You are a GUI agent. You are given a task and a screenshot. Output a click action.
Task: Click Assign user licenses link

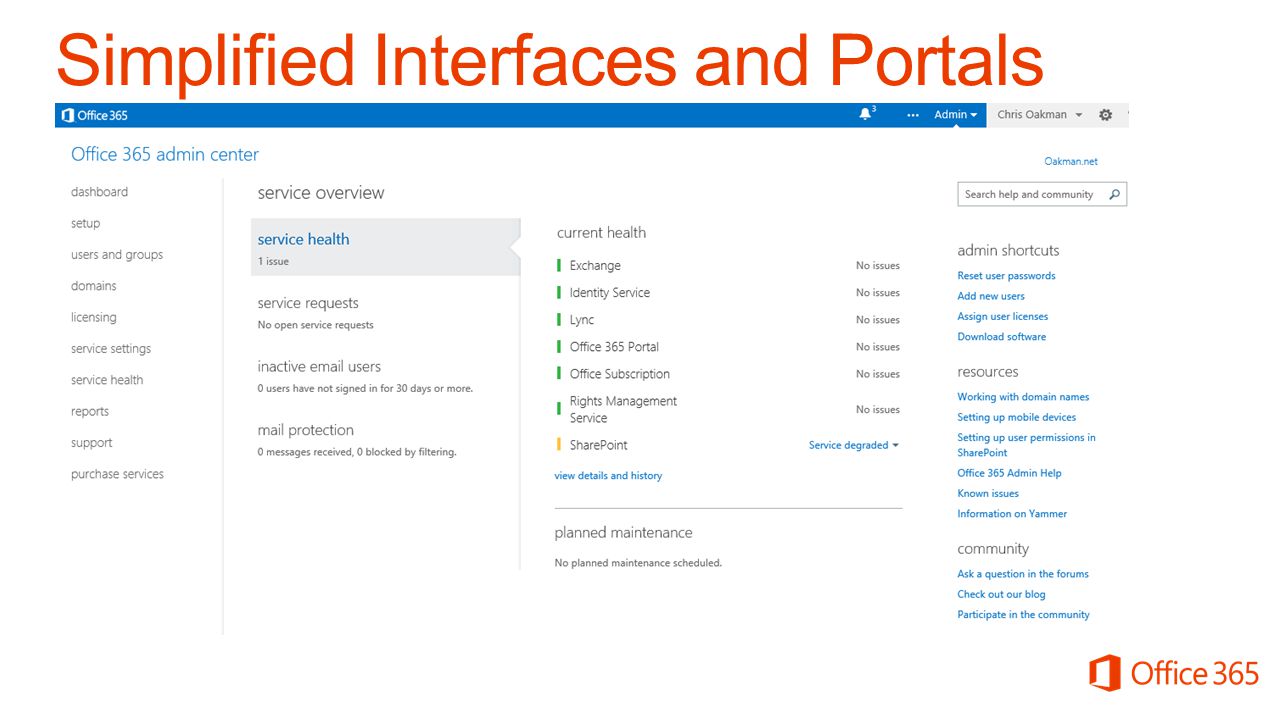(x=1003, y=316)
